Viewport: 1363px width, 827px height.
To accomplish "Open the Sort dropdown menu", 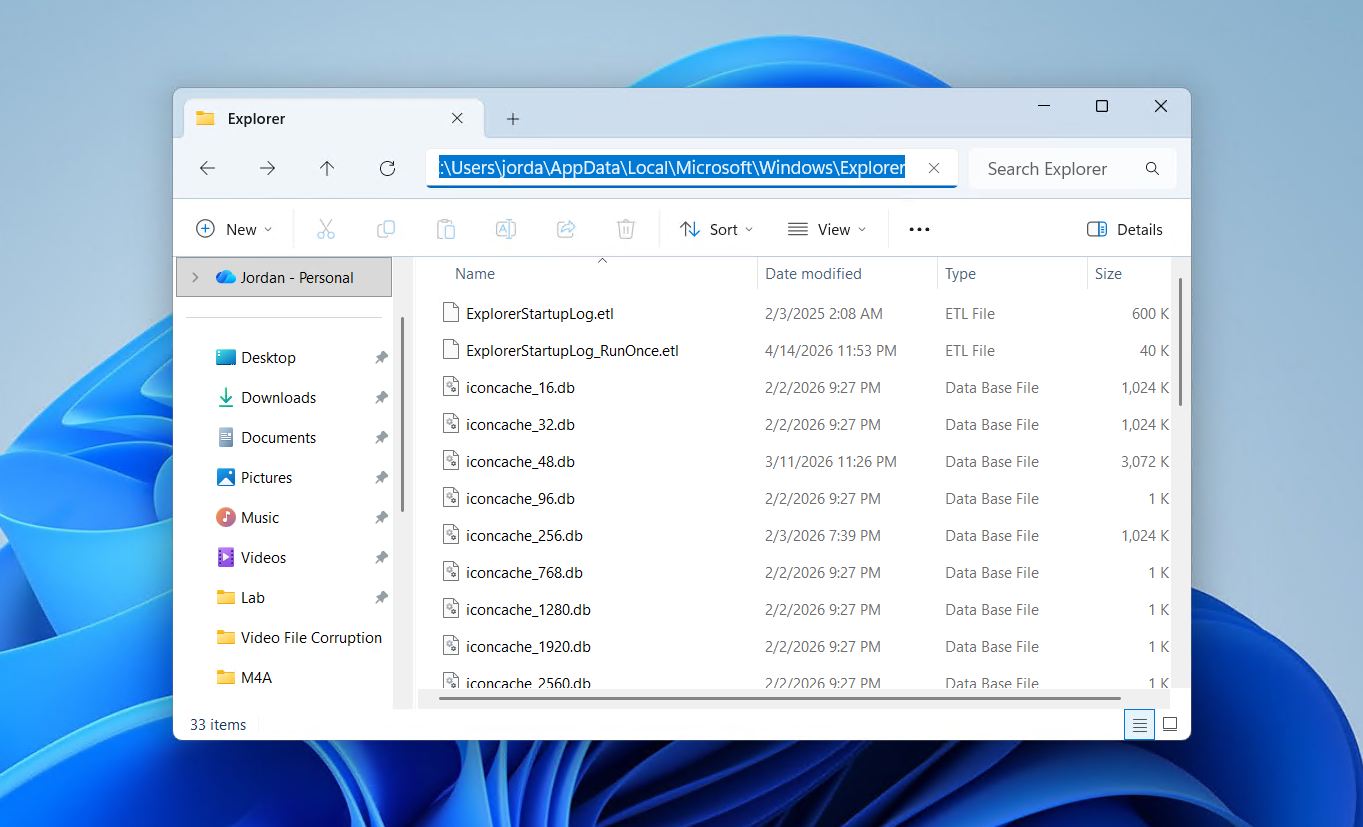I will 716,229.
